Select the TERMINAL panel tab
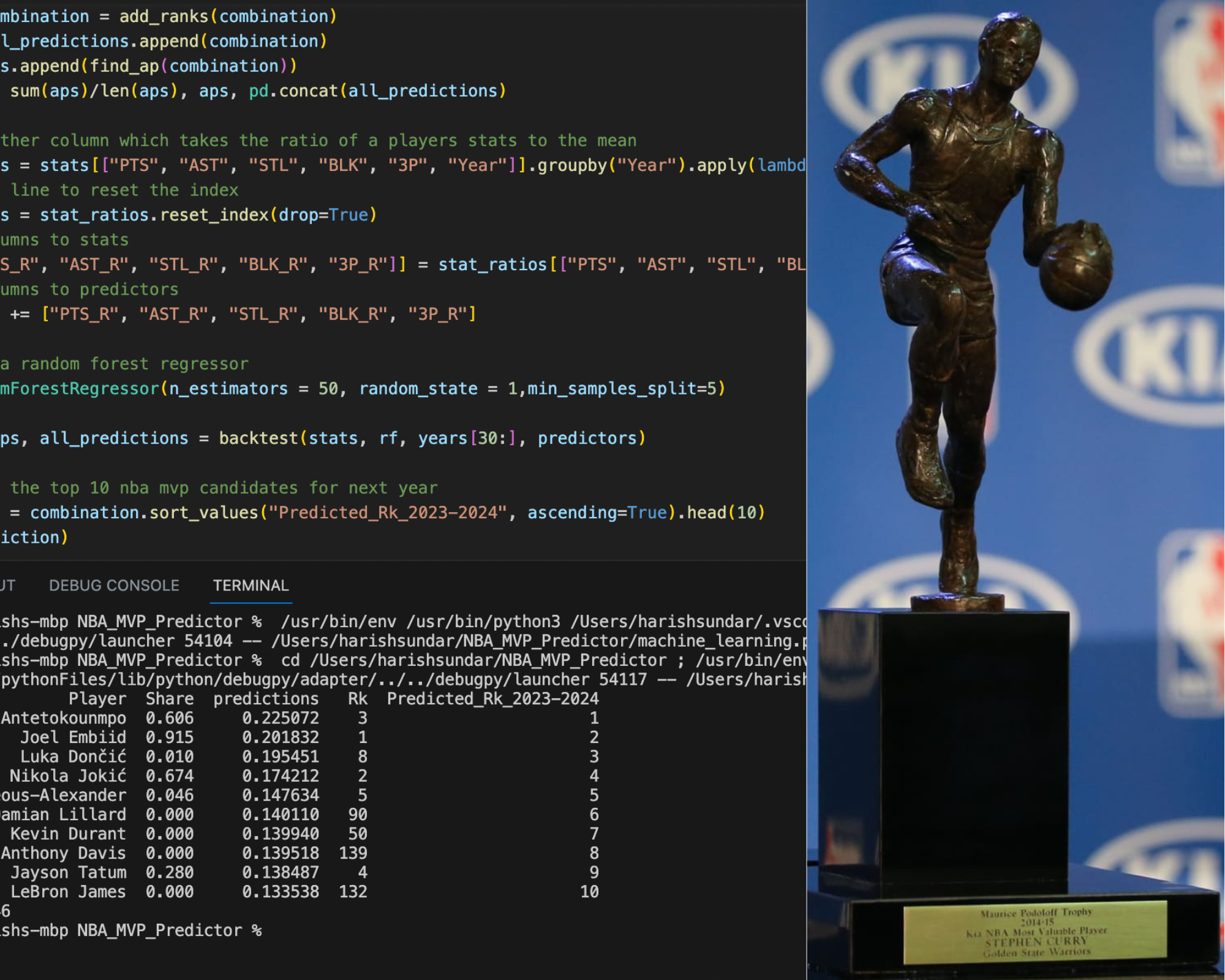This screenshot has height=980, width=1225. click(251, 586)
